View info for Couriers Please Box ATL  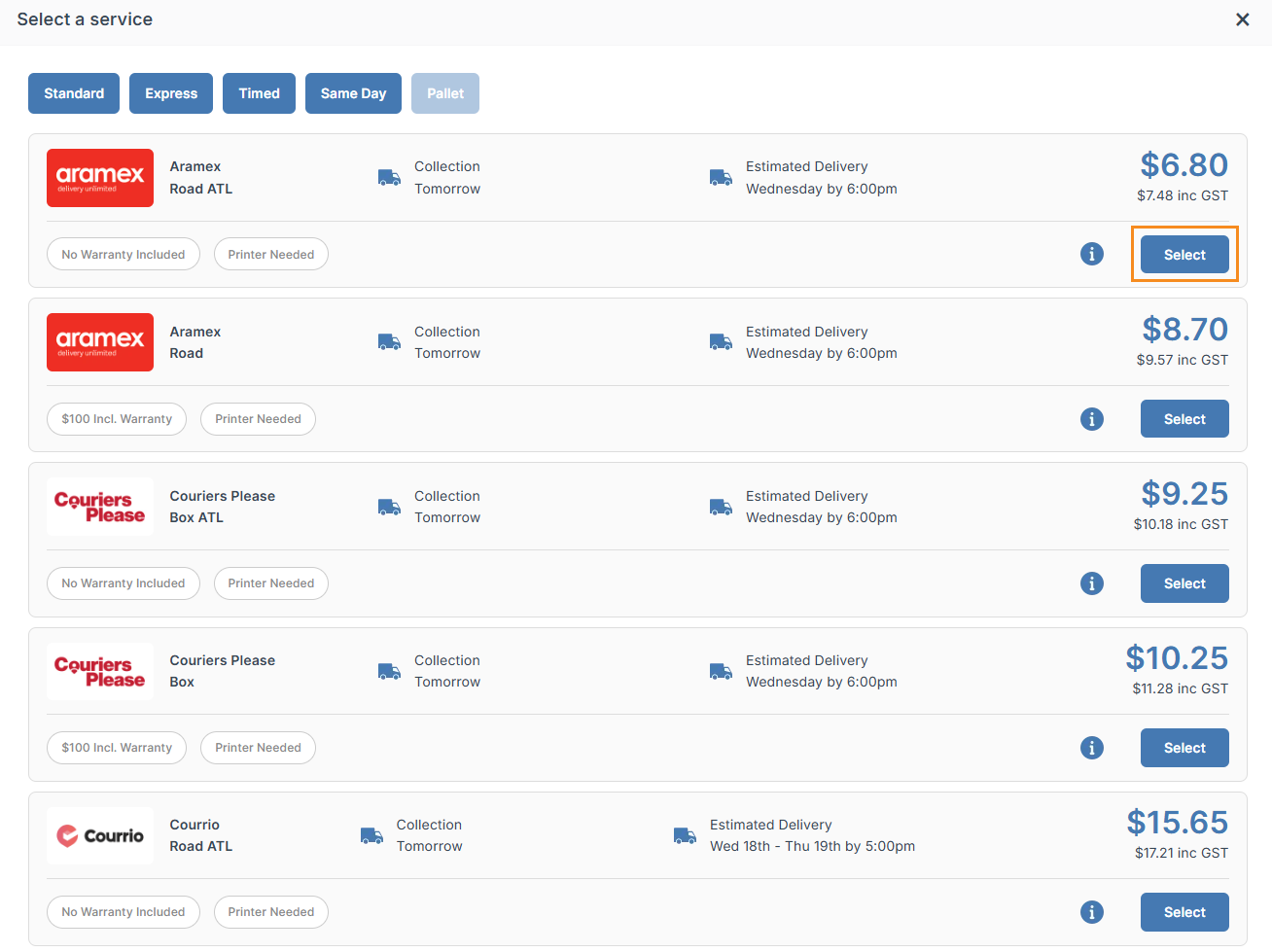[1092, 583]
